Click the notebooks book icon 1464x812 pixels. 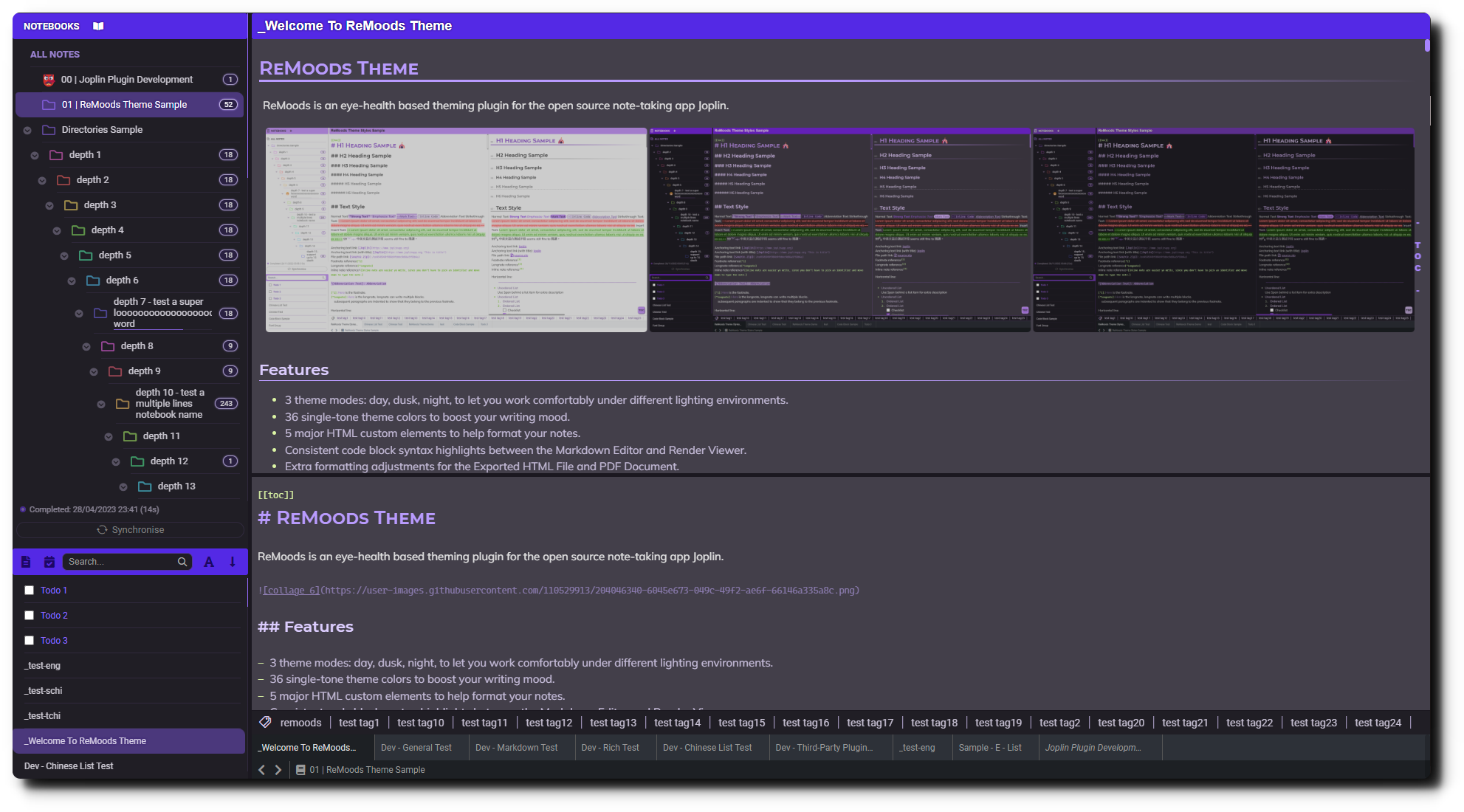(x=98, y=26)
